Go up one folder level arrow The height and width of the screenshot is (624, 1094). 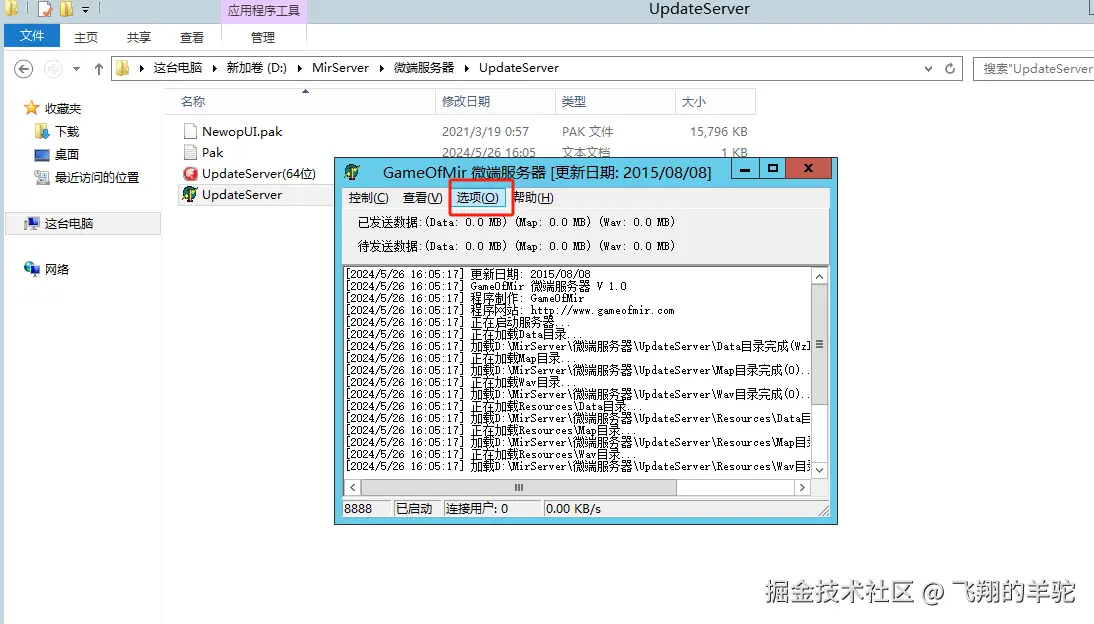tap(98, 68)
